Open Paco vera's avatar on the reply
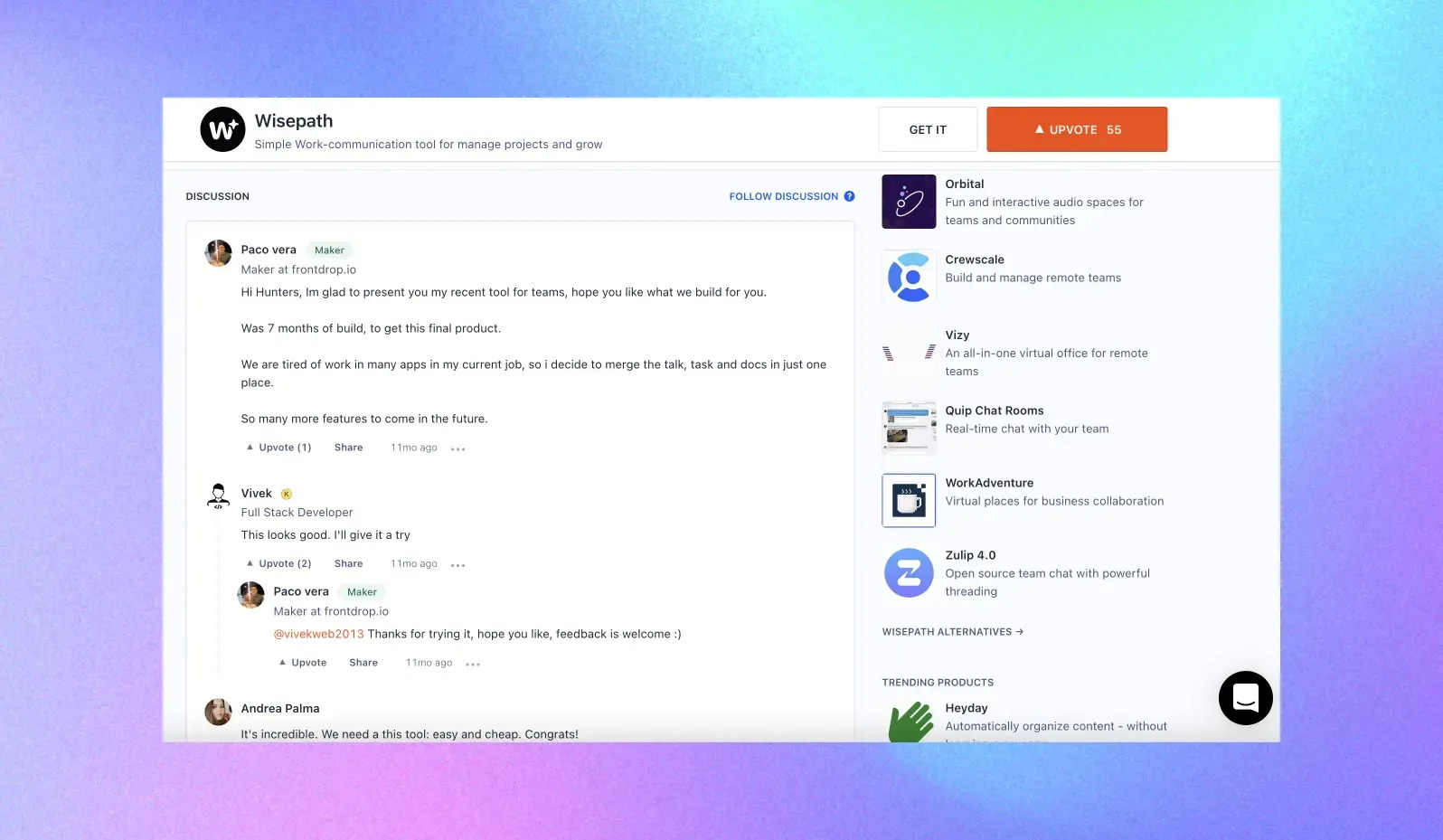This screenshot has width=1443, height=840. [x=250, y=595]
